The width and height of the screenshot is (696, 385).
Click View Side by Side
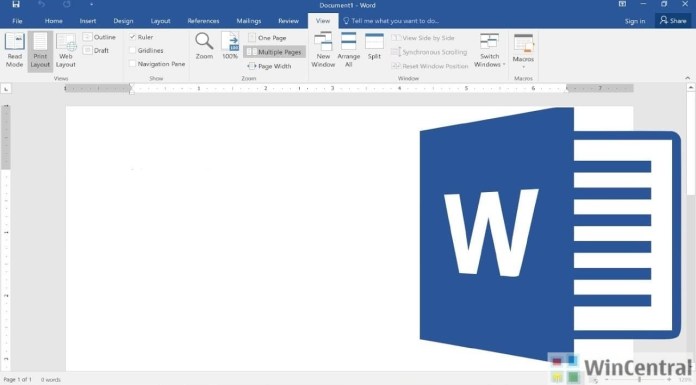423,38
